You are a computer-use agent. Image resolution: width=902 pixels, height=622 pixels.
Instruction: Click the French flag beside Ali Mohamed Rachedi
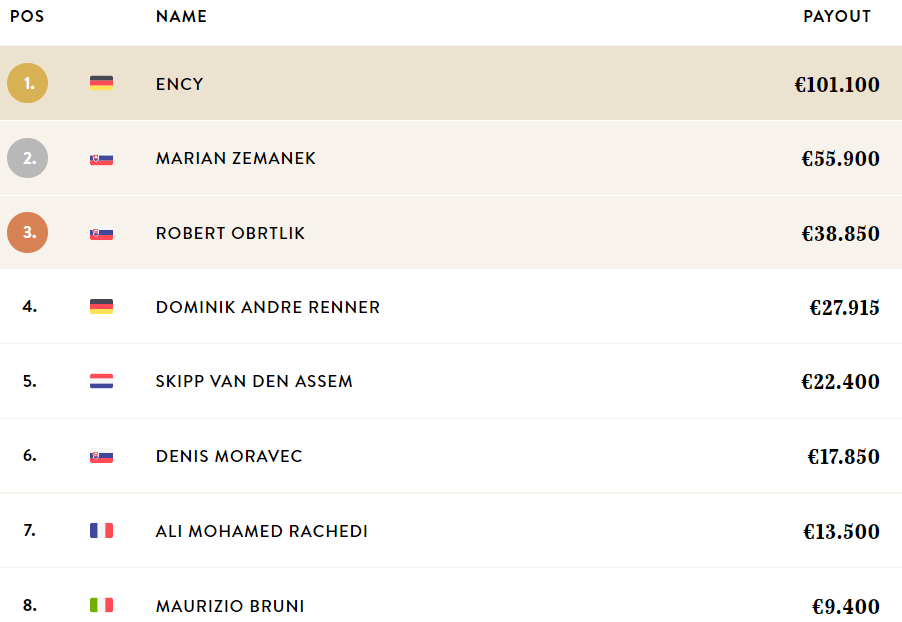tap(101, 531)
